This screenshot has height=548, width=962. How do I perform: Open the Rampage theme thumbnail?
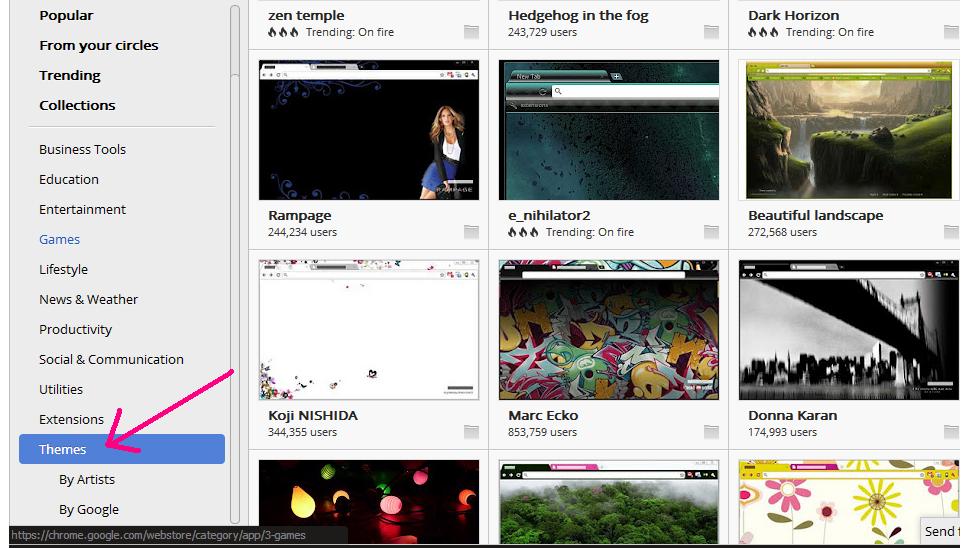coord(369,130)
